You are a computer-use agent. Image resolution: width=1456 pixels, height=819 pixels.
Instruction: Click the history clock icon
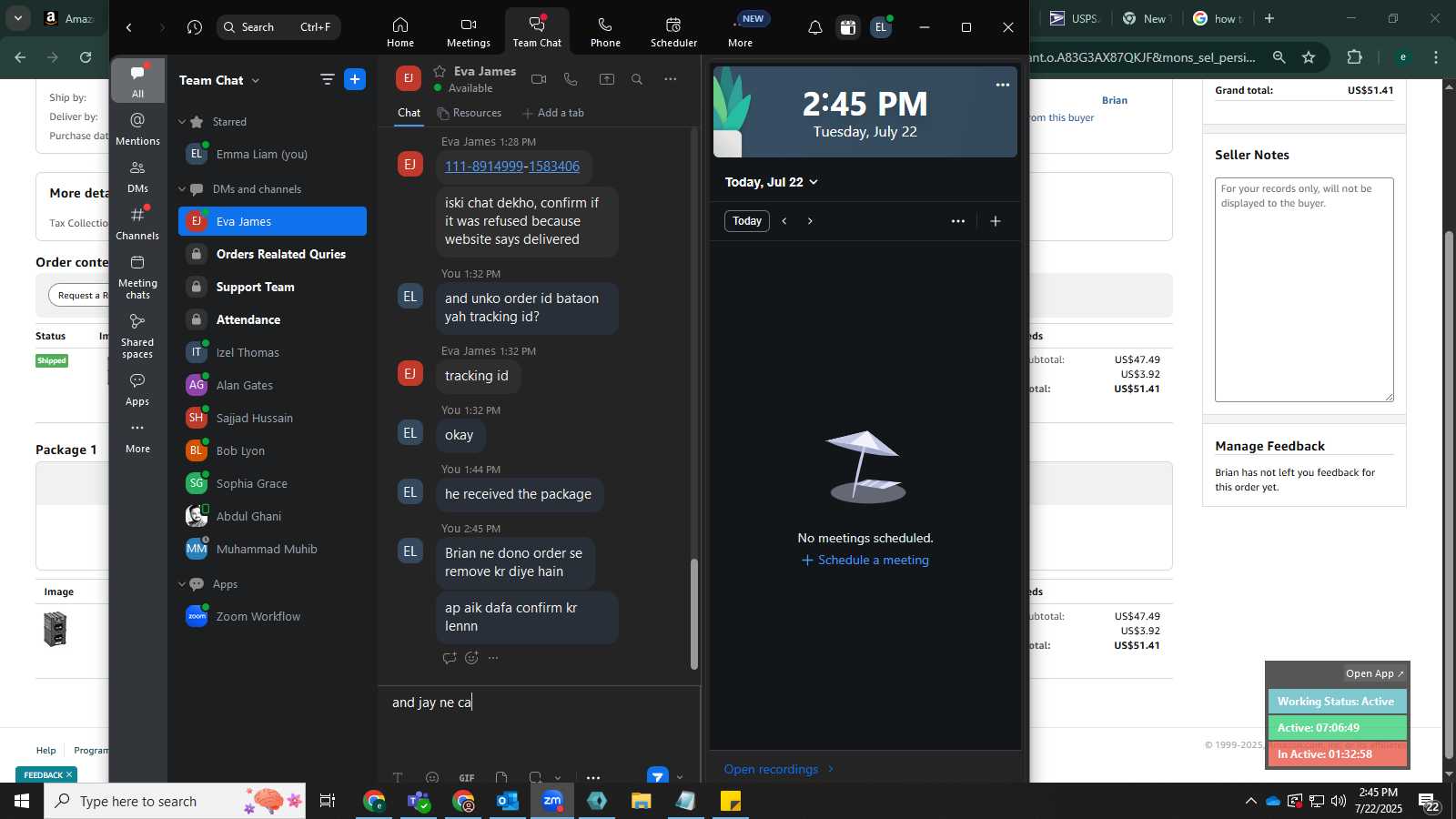coord(195,27)
